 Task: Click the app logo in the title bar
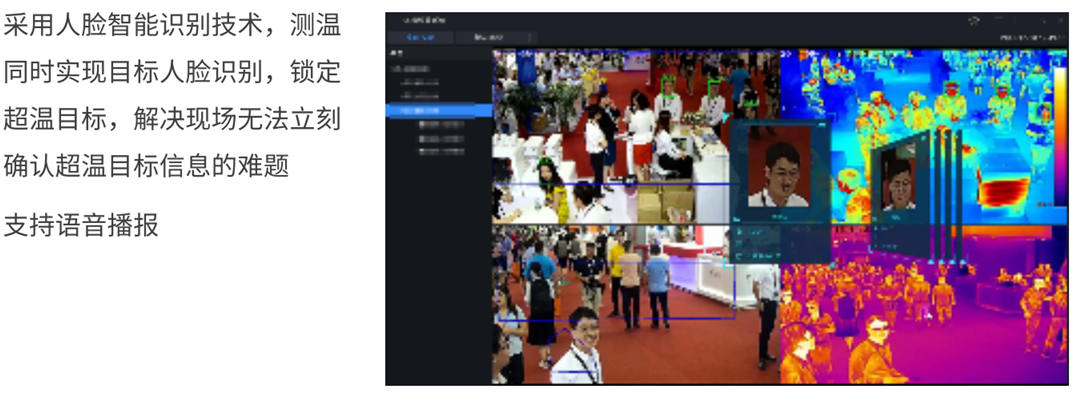pyautogui.click(x=405, y=20)
